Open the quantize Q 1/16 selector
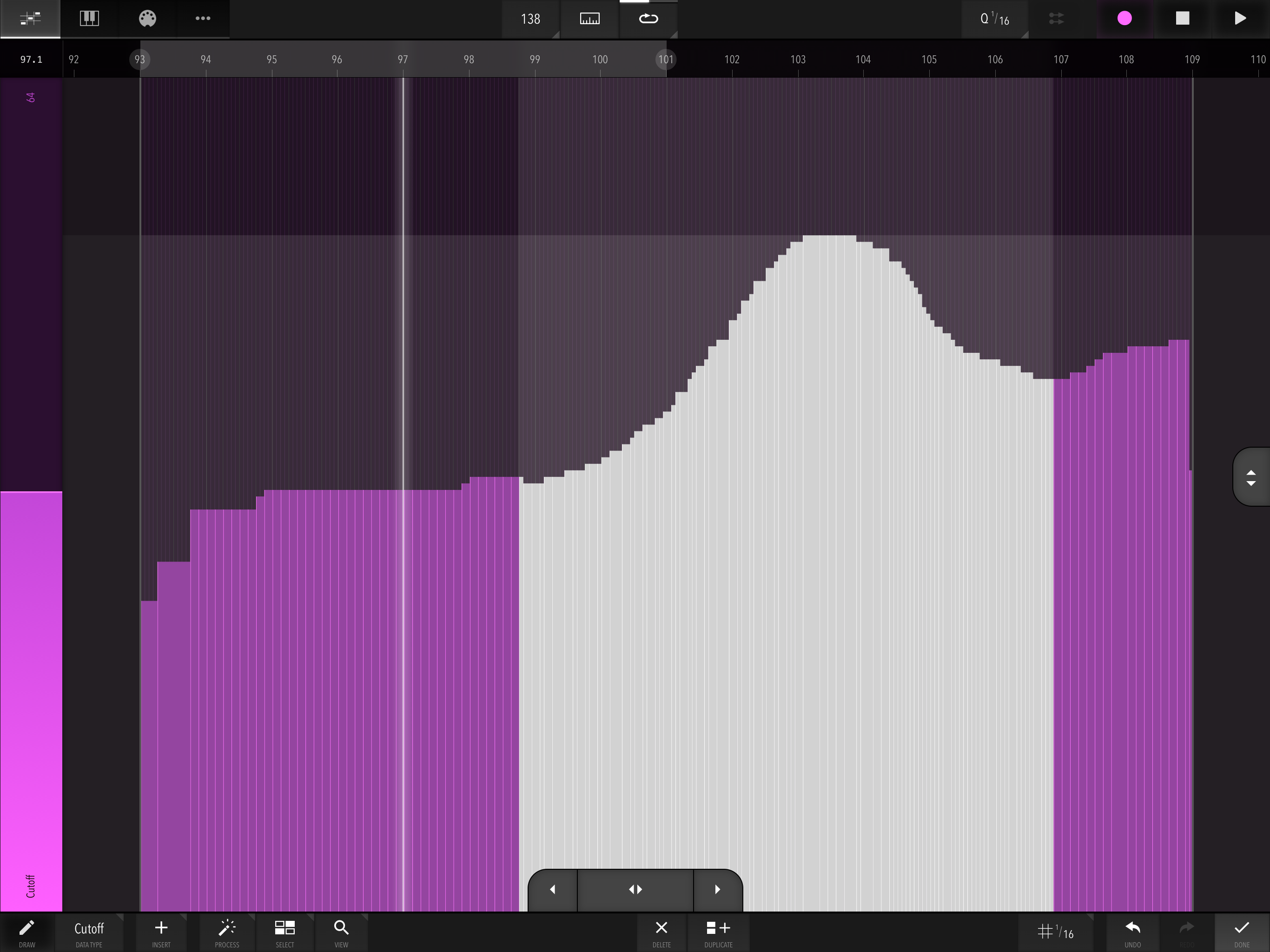Screen dimensions: 1270x952 tap(994, 19)
